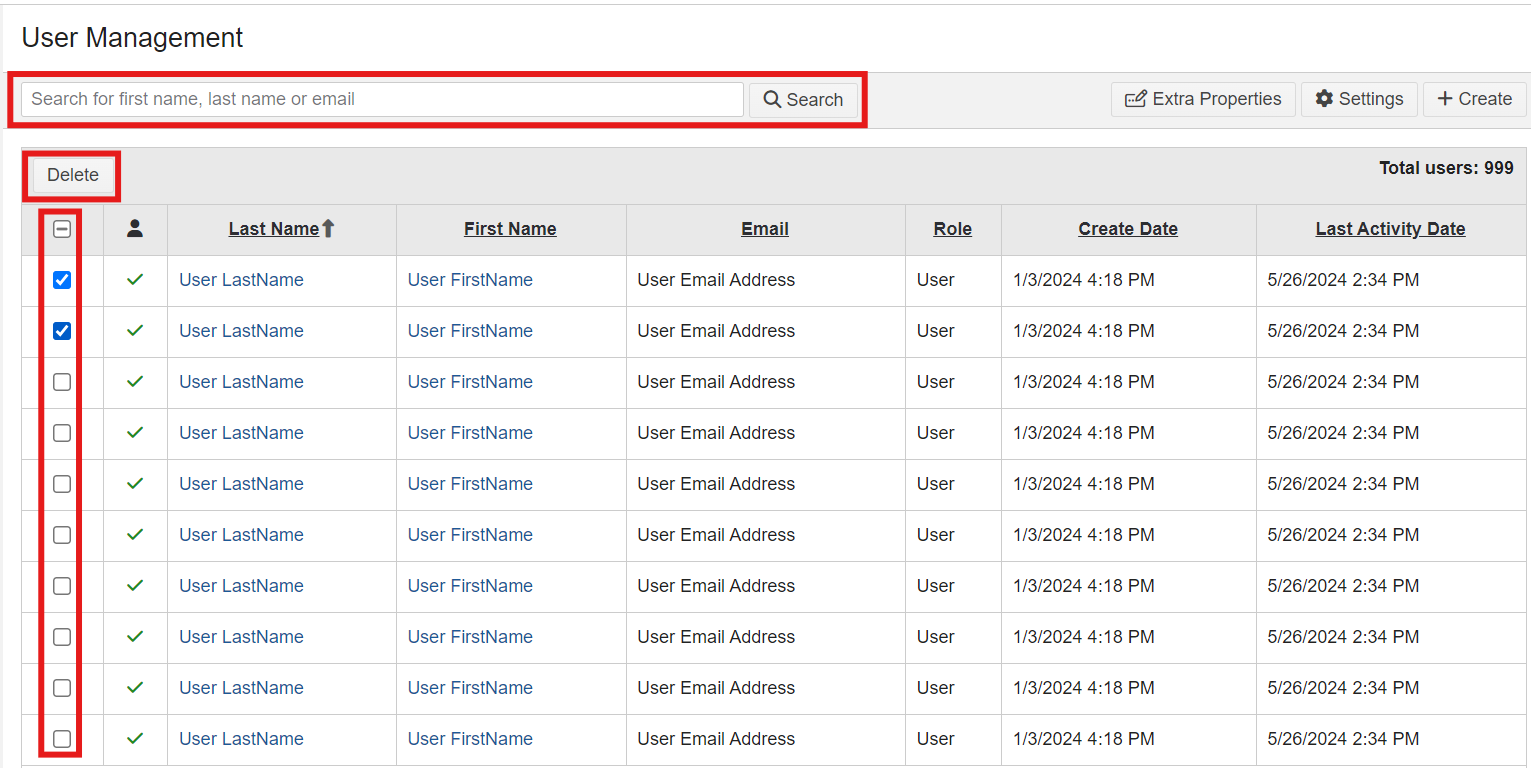Click the pencil icon on Extra Properties
This screenshot has width=1531, height=768.
[1135, 99]
